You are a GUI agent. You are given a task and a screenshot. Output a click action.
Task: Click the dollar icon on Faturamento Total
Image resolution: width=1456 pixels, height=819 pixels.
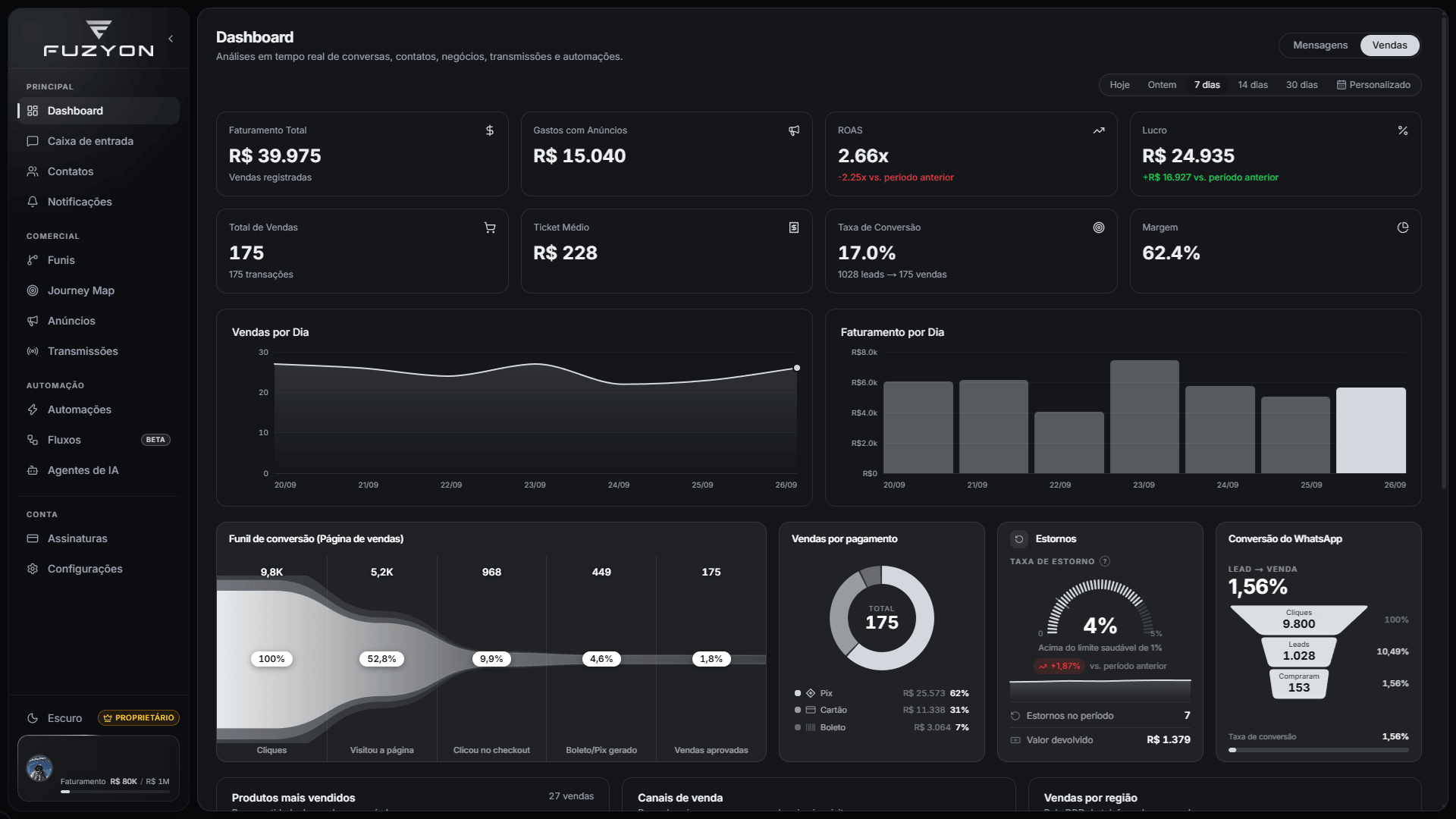(x=490, y=130)
